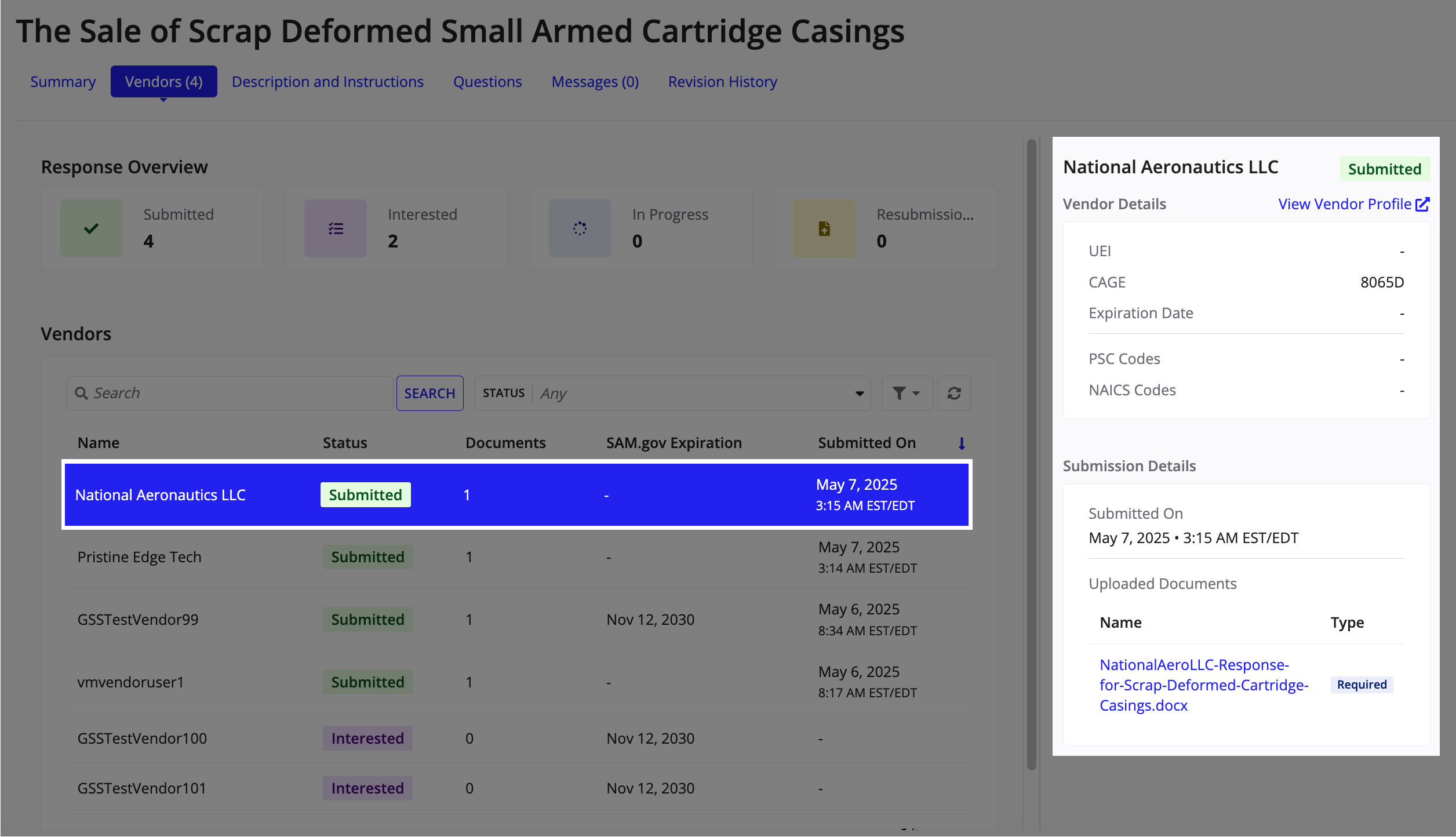1456x837 pixels.
Task: Click the external link icon beside View Vendor Profile
Action: click(1422, 204)
